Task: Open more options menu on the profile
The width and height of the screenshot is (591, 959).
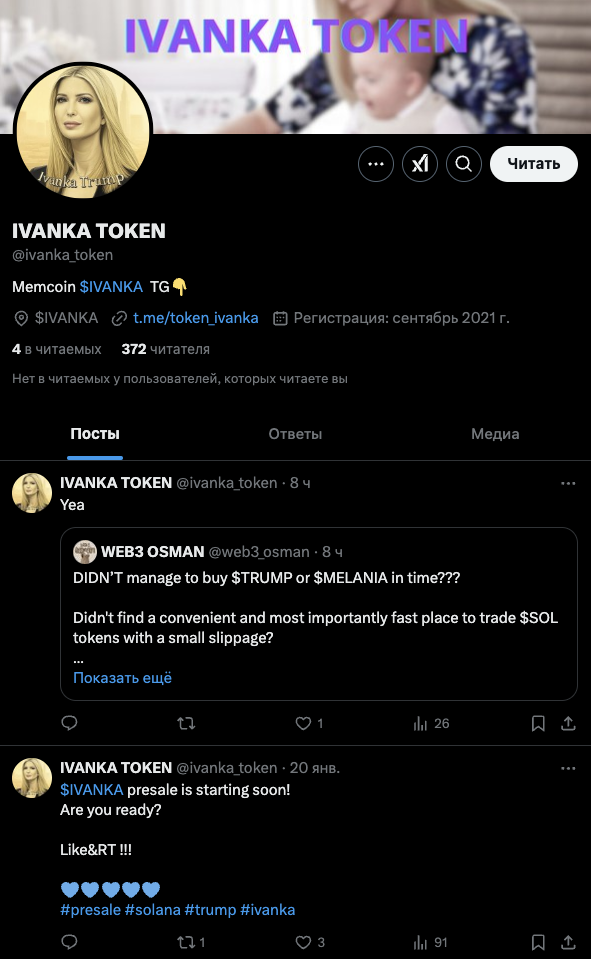Action: [375, 163]
